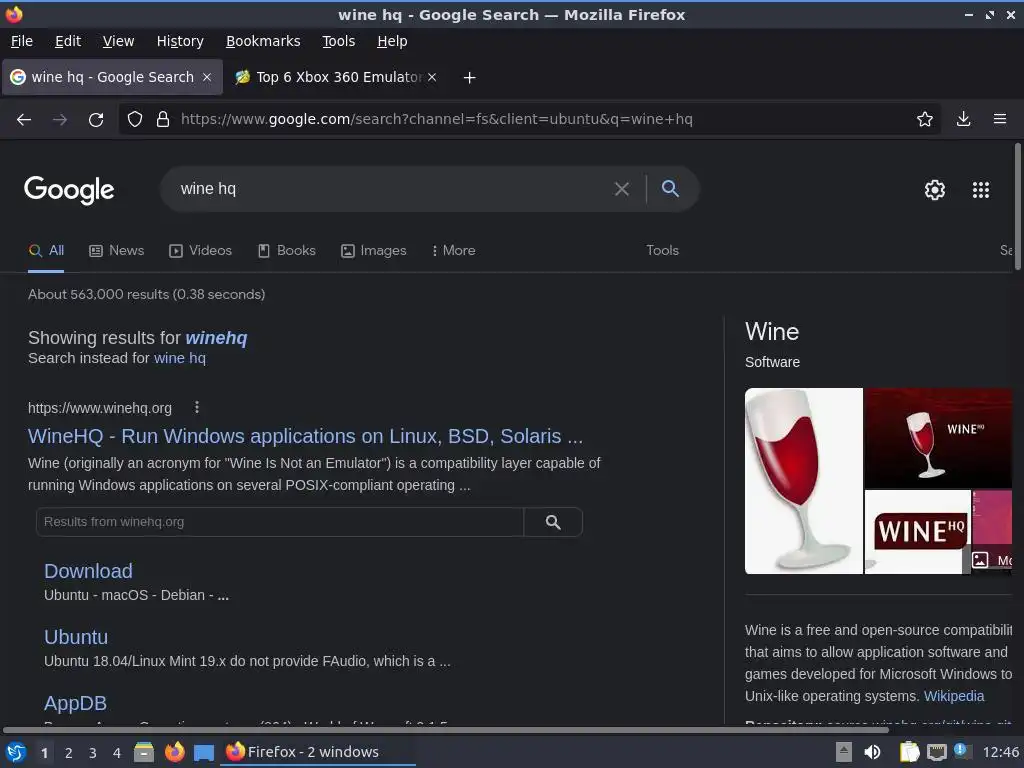Open the Bookmarks menu
This screenshot has width=1024, height=768.
(263, 41)
